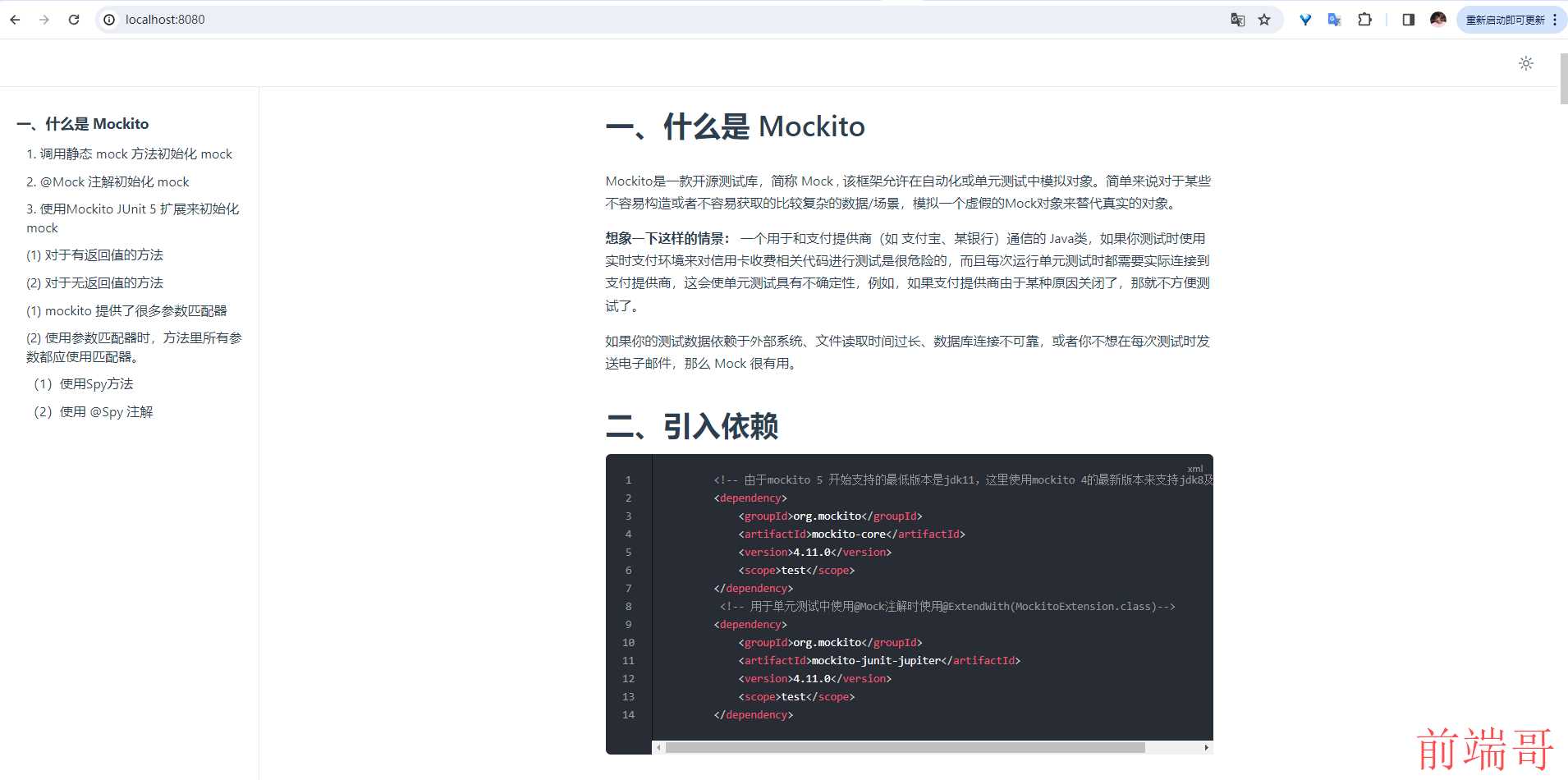Image resolution: width=1568 pixels, height=780 pixels.
Task: Open sidebar item 1. 调用静态 mock 方法初始化 mock
Action: (x=129, y=154)
